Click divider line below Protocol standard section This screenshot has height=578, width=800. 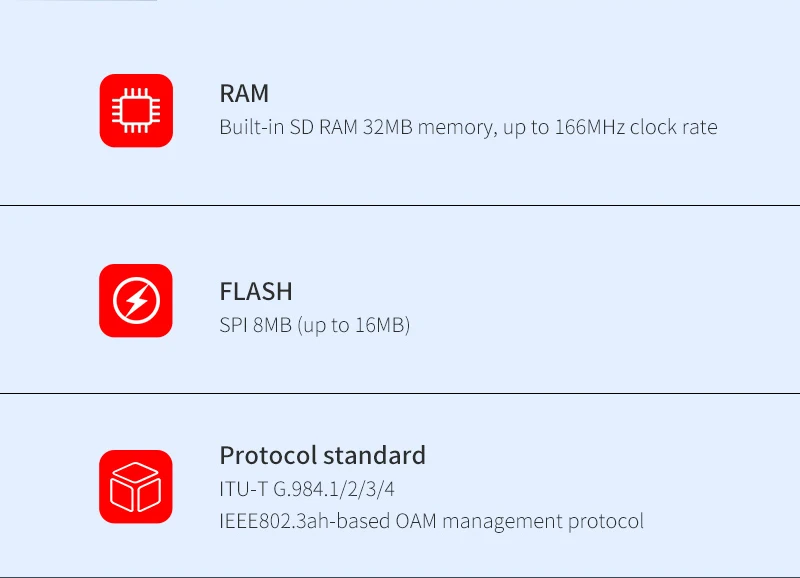click(x=400, y=576)
